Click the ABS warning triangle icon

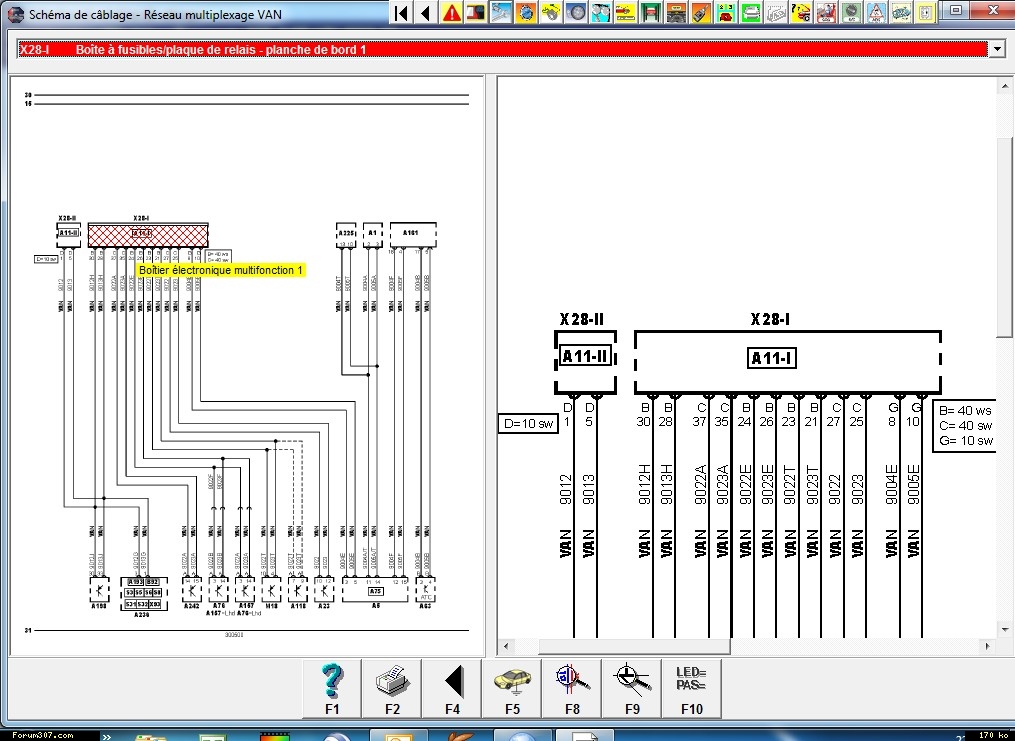876,12
